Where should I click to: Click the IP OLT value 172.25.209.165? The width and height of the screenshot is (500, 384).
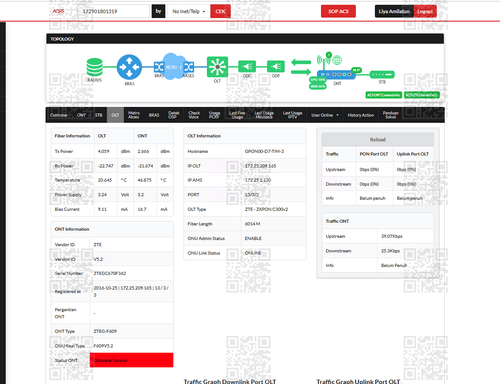pos(260,166)
